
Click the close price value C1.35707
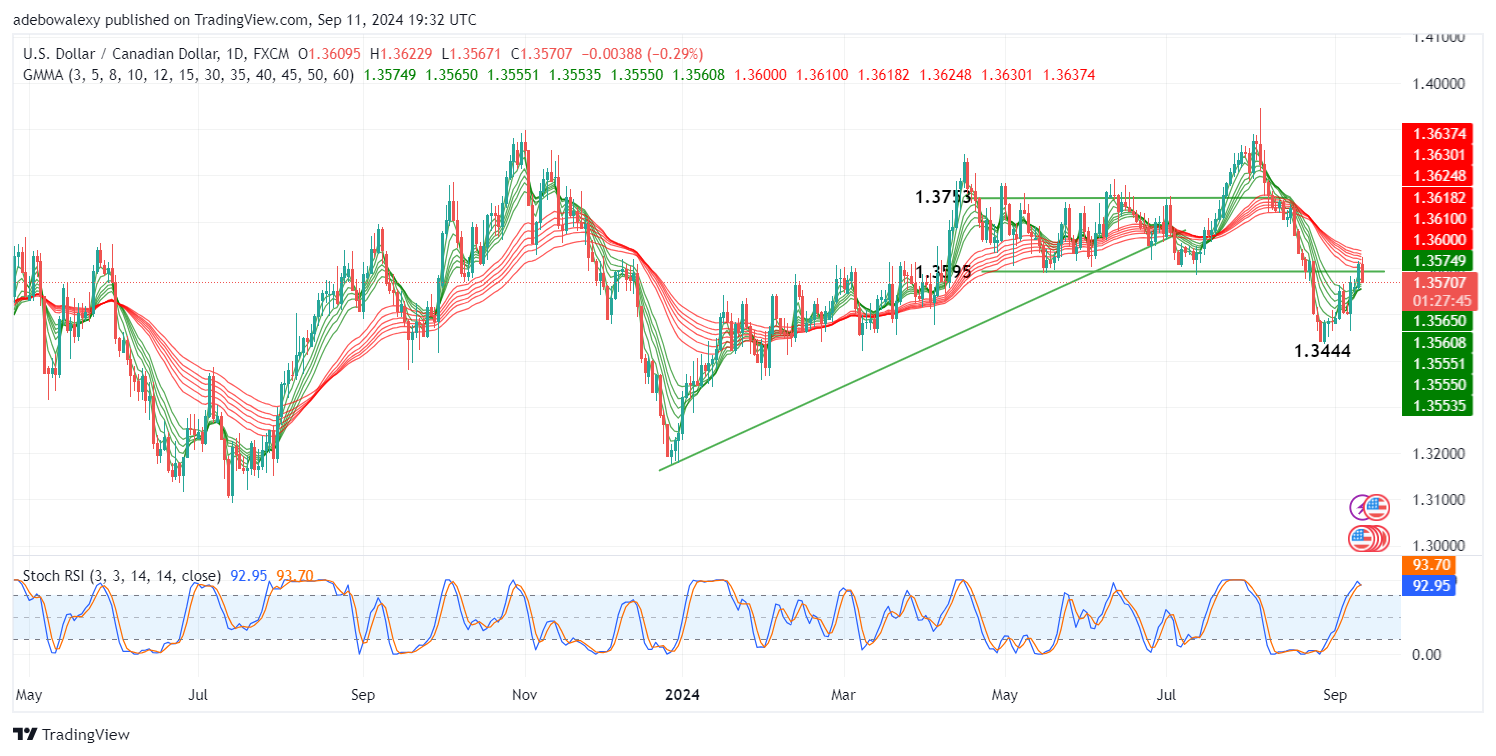click(x=544, y=54)
